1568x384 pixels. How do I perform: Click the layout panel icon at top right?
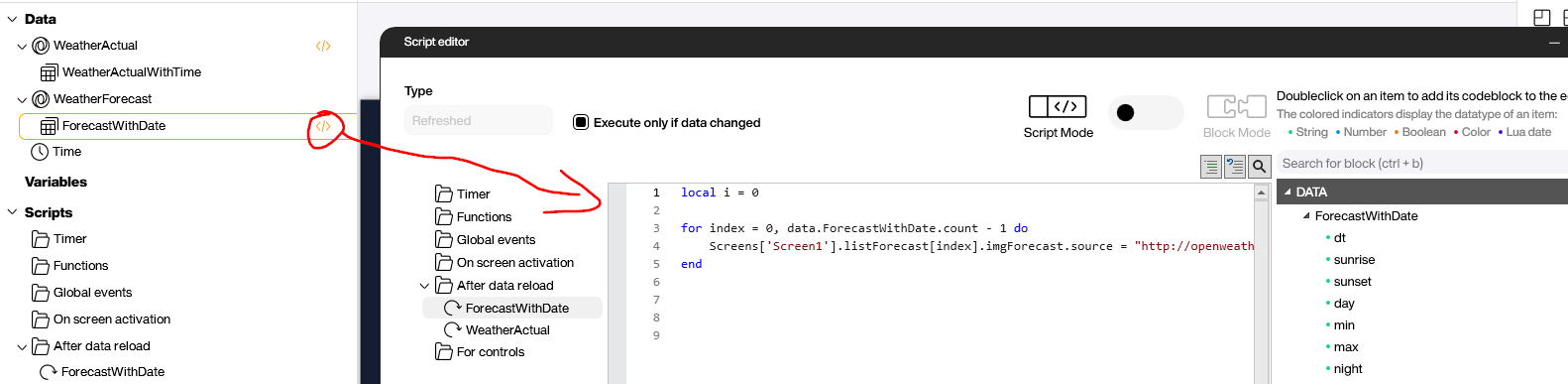click(x=1541, y=17)
